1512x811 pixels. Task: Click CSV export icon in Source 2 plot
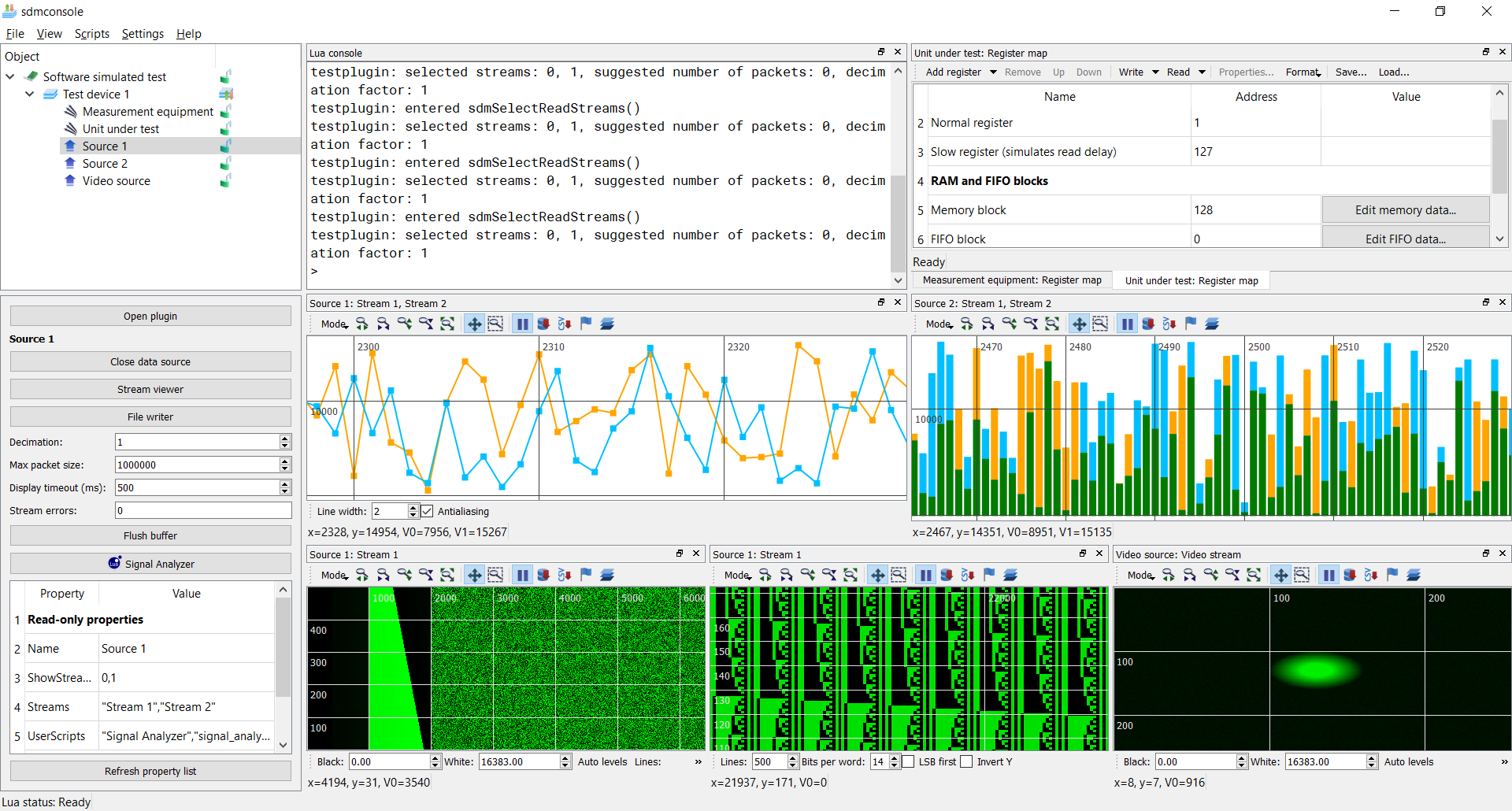coord(1169,324)
